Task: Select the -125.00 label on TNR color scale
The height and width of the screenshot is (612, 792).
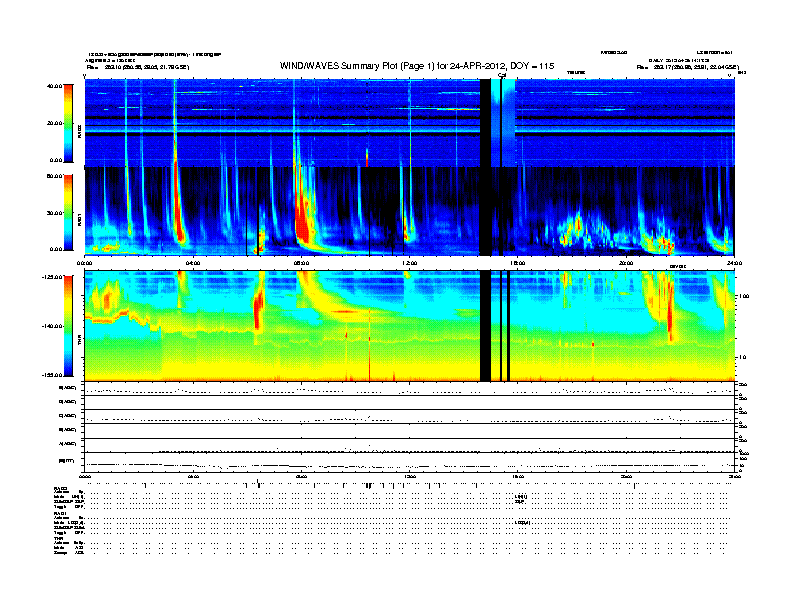Action: pos(53,277)
